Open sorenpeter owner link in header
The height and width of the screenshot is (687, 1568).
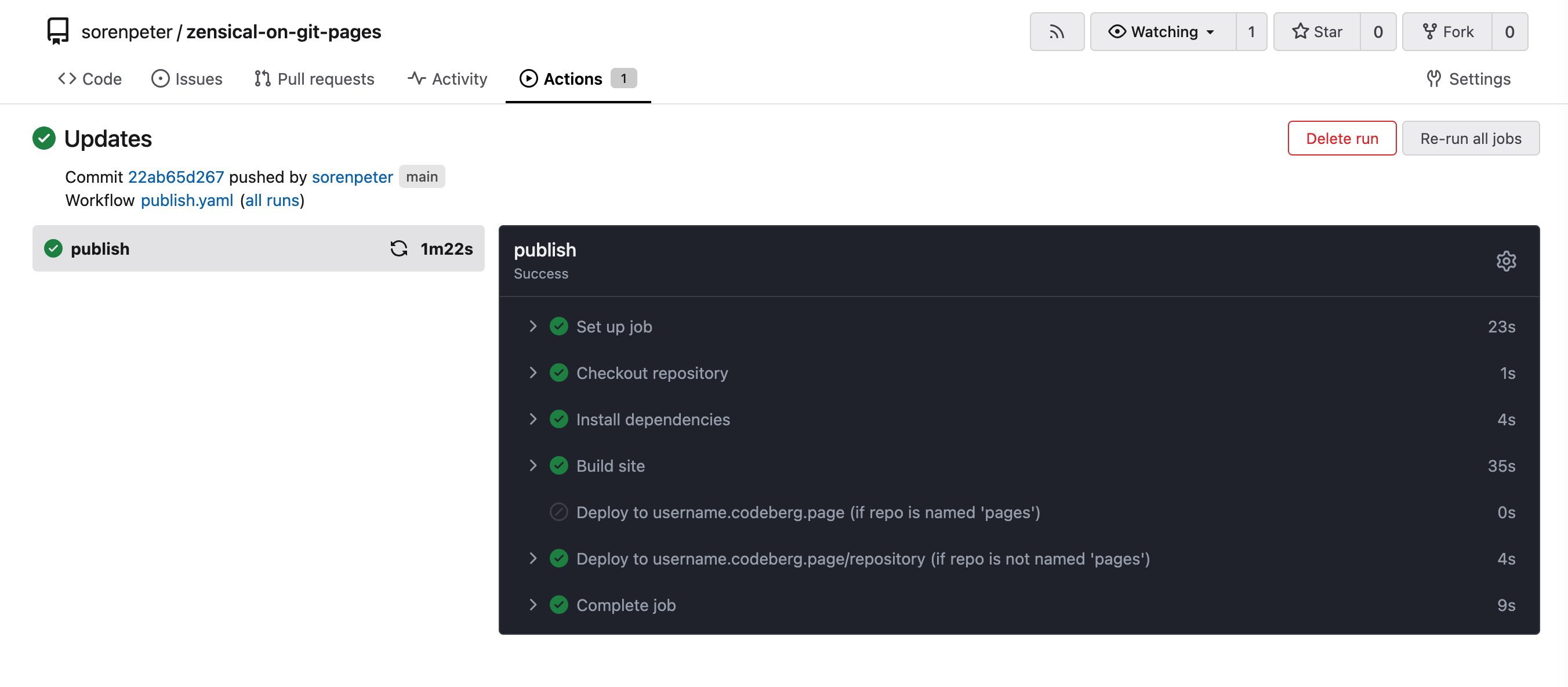(x=126, y=31)
